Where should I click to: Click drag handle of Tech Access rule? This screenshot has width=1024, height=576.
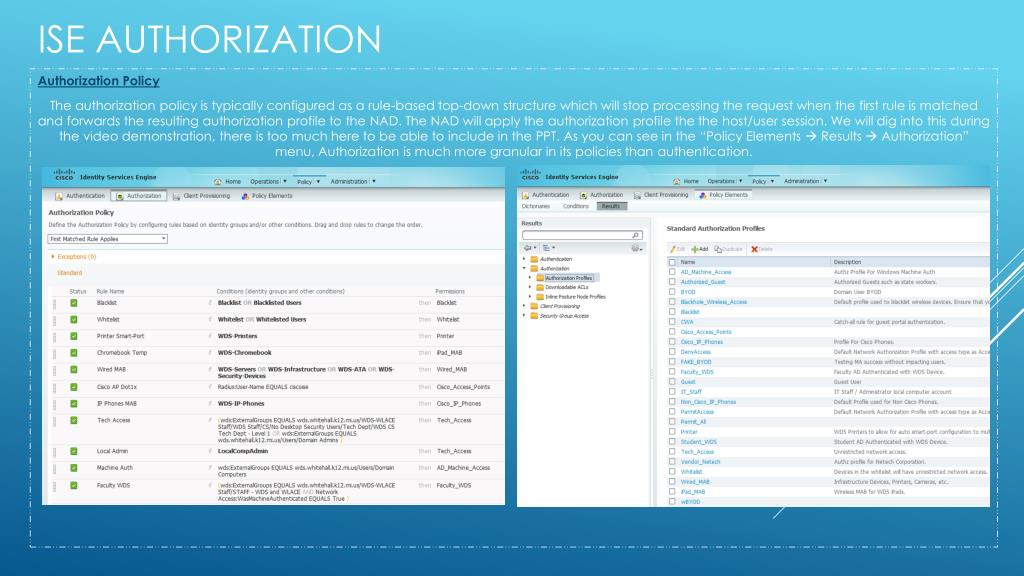[54, 421]
